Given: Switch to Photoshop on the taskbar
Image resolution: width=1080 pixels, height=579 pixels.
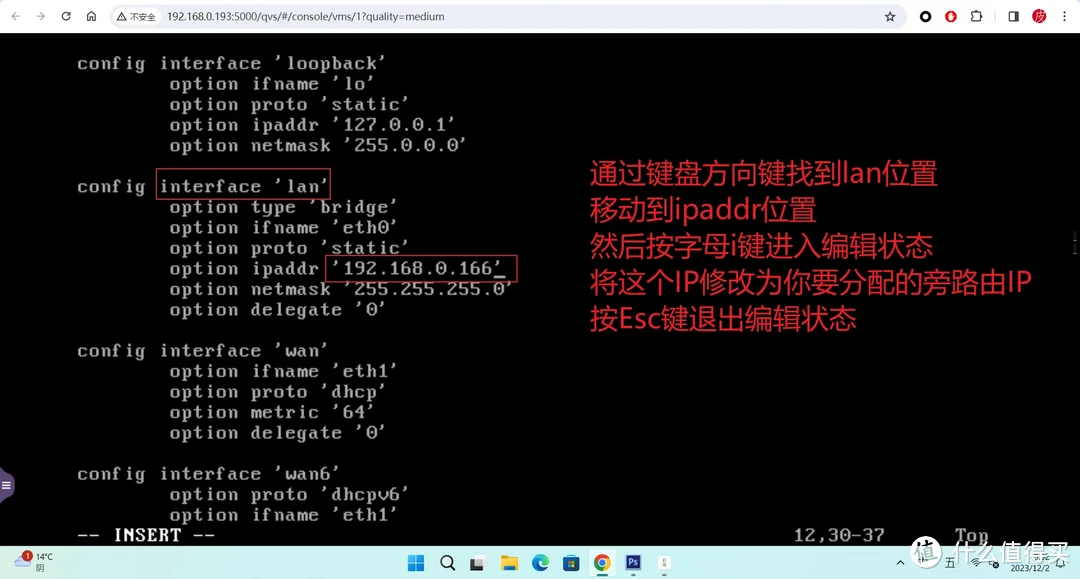Looking at the screenshot, I should (633, 562).
